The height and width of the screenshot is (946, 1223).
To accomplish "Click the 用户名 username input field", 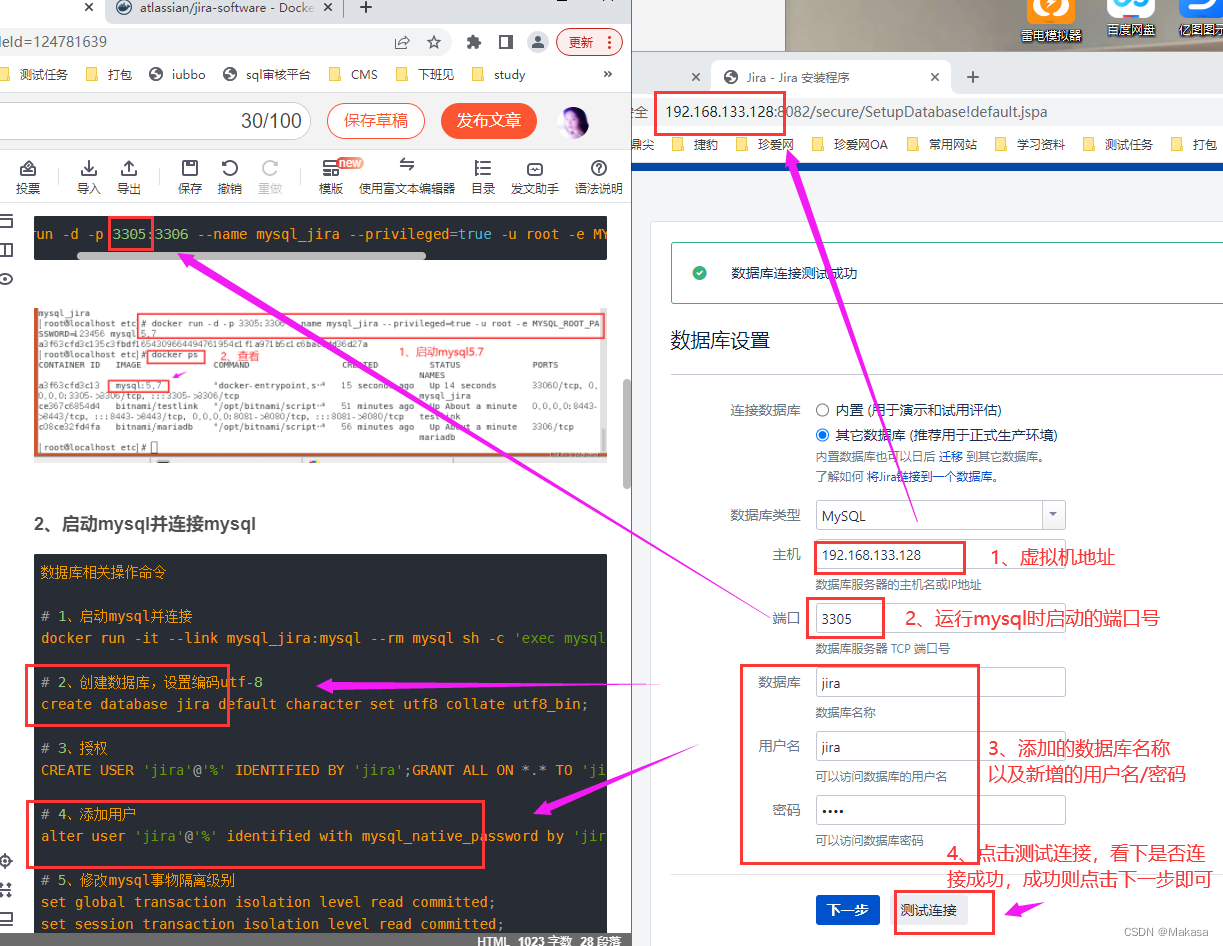I will point(940,747).
